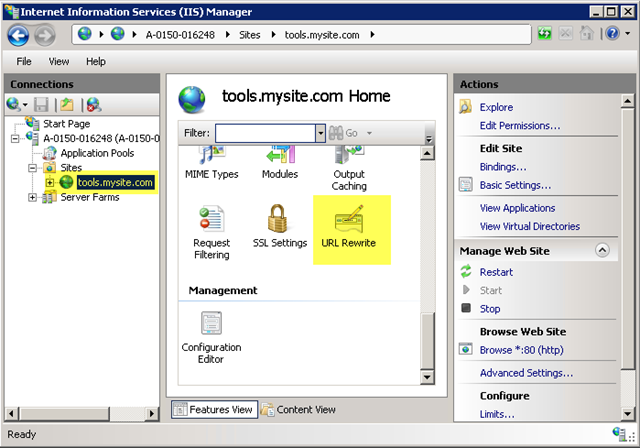Screen dimensions: 640x448
Task: Expand the Server Farms tree node
Action: (32, 197)
